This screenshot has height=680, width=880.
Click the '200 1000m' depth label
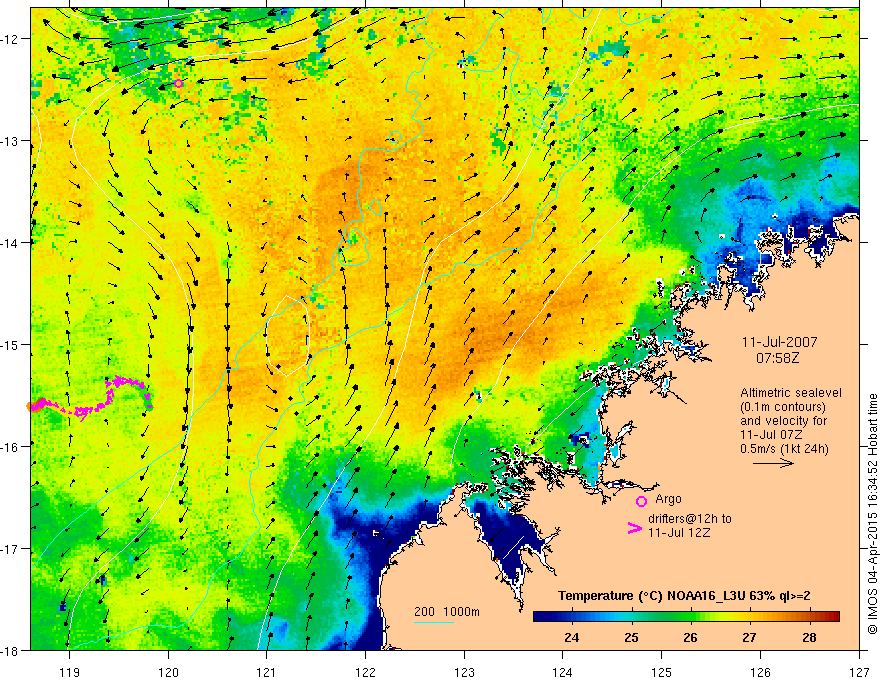447,612
